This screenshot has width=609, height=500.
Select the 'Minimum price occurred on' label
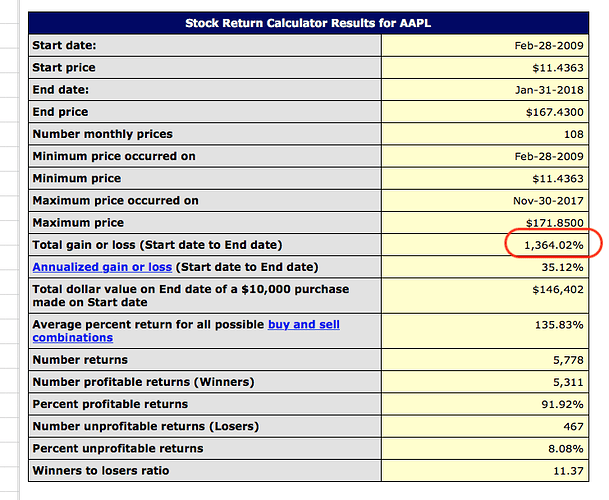point(114,157)
